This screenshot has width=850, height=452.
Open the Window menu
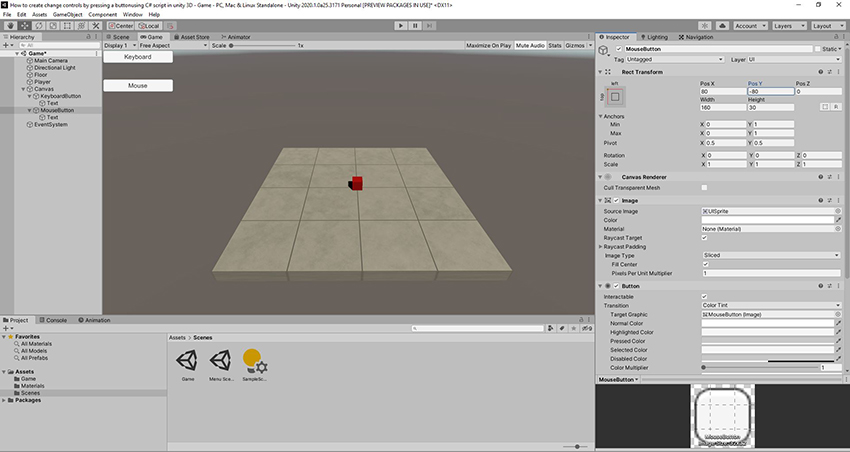pos(132,15)
